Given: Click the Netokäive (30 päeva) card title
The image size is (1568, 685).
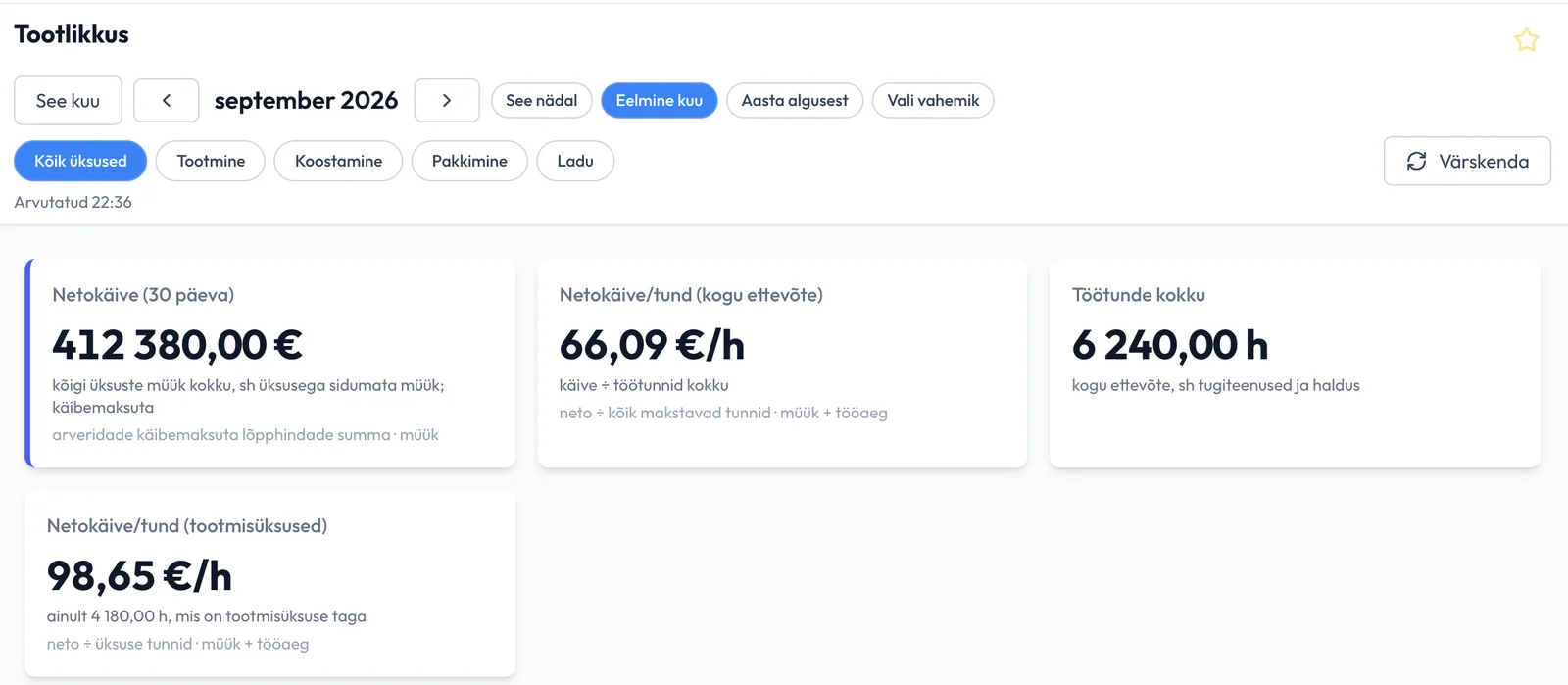Looking at the screenshot, I should coord(143,295).
